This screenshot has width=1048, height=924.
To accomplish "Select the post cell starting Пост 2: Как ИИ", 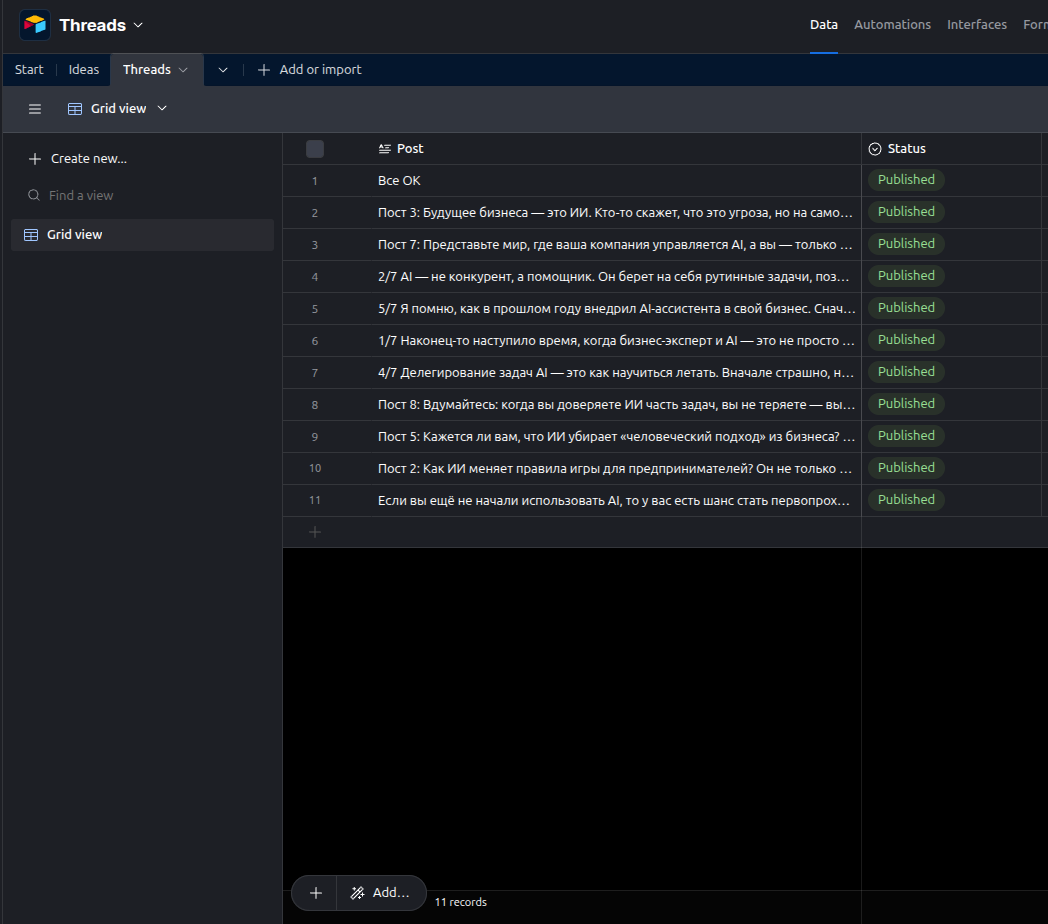I will coord(616,469).
